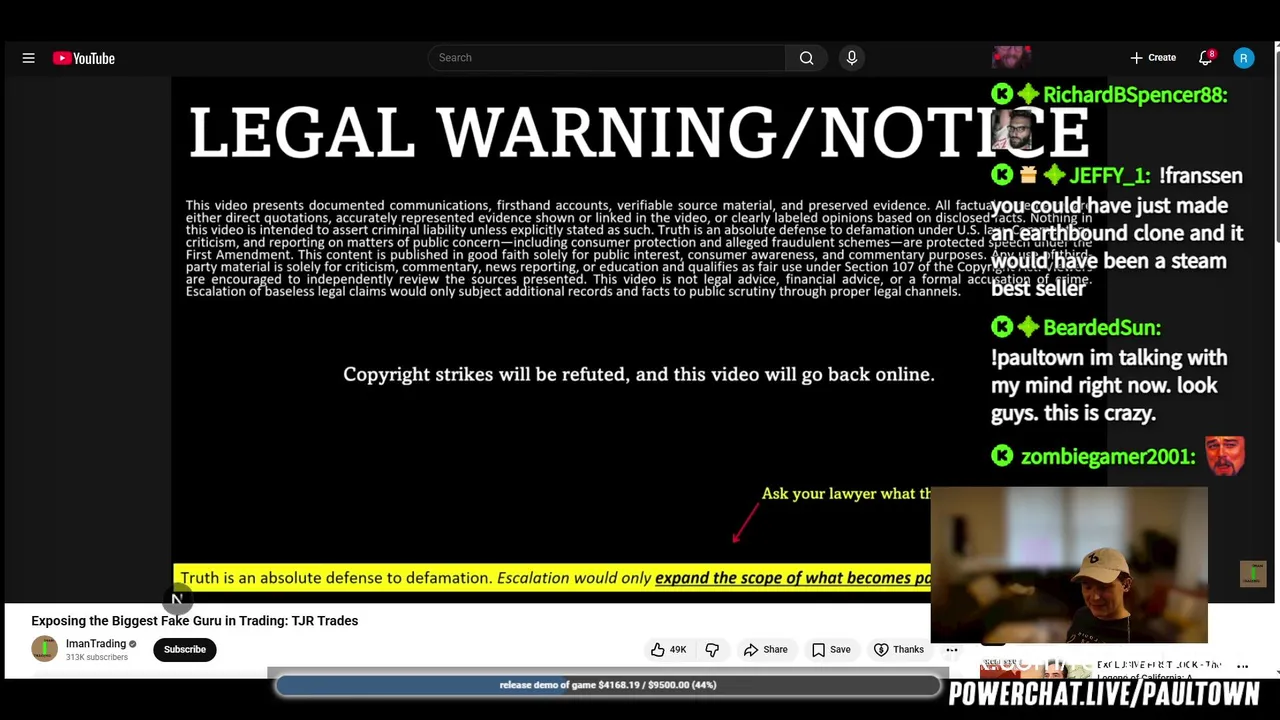Viewport: 1280px width, 720px height.
Task: Click into the YouTube Search field
Action: (x=606, y=58)
